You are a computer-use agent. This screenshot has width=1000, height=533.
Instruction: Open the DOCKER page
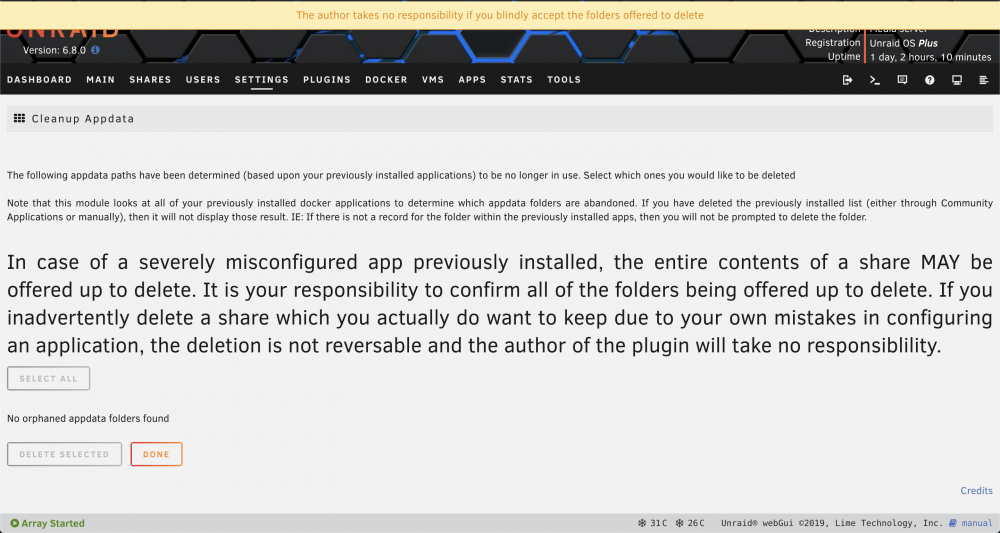coord(386,80)
